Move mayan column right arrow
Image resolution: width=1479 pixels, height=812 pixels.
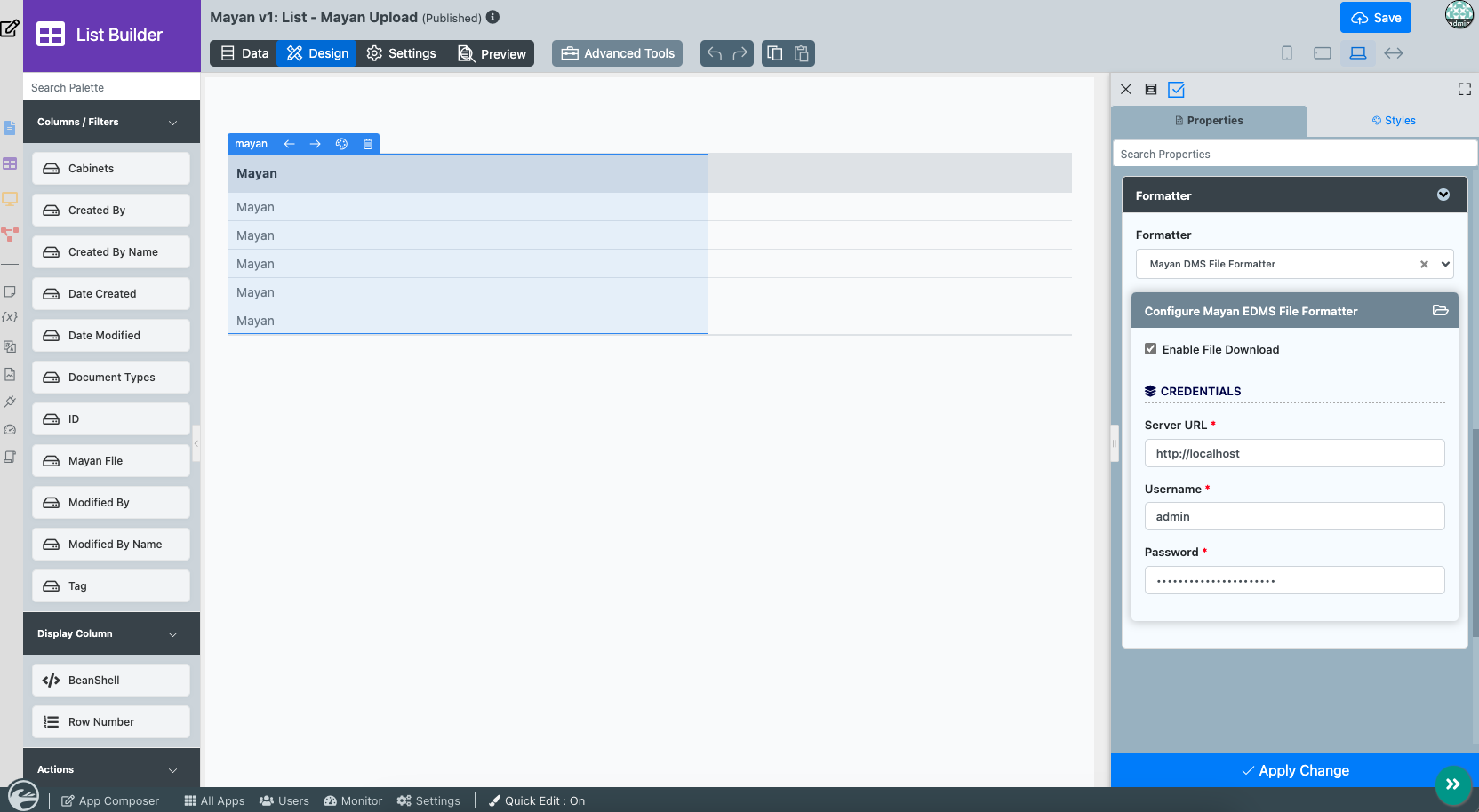click(x=315, y=144)
